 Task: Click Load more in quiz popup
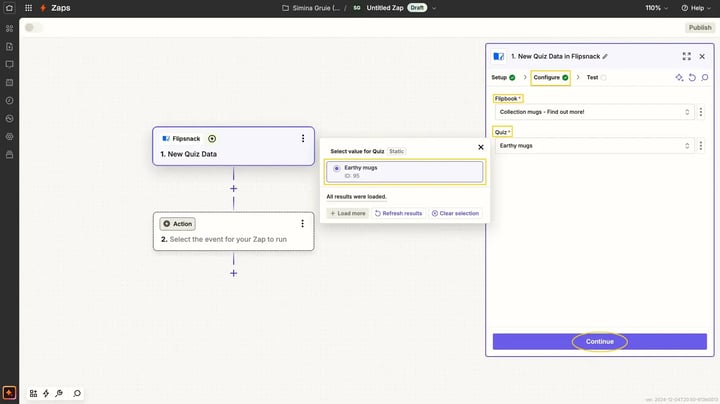348,213
